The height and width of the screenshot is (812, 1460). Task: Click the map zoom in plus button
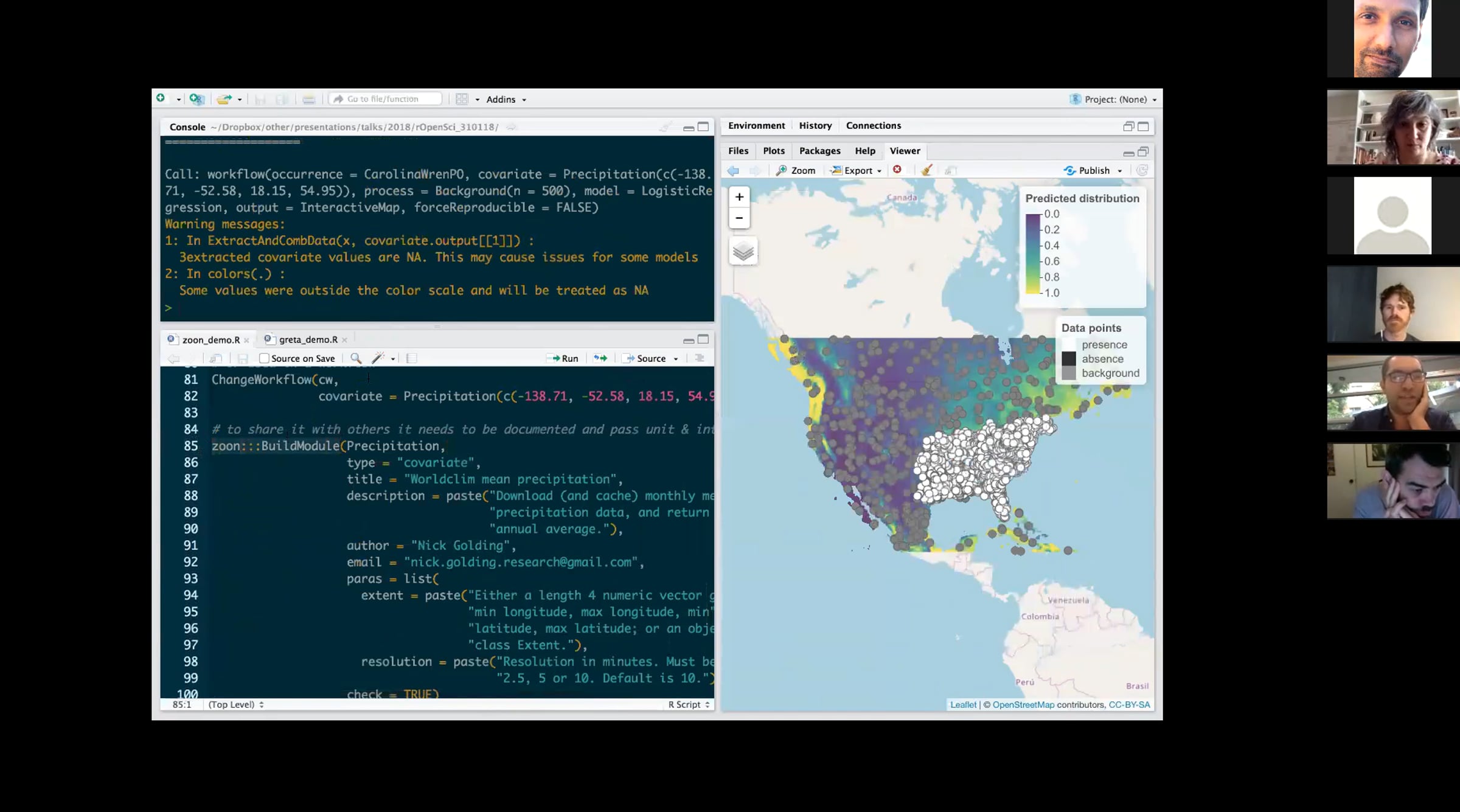click(739, 197)
